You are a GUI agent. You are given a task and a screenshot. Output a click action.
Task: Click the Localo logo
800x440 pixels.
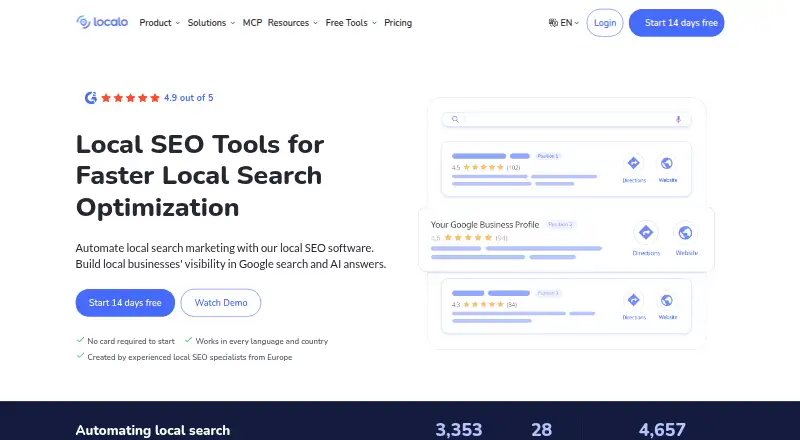(x=102, y=22)
